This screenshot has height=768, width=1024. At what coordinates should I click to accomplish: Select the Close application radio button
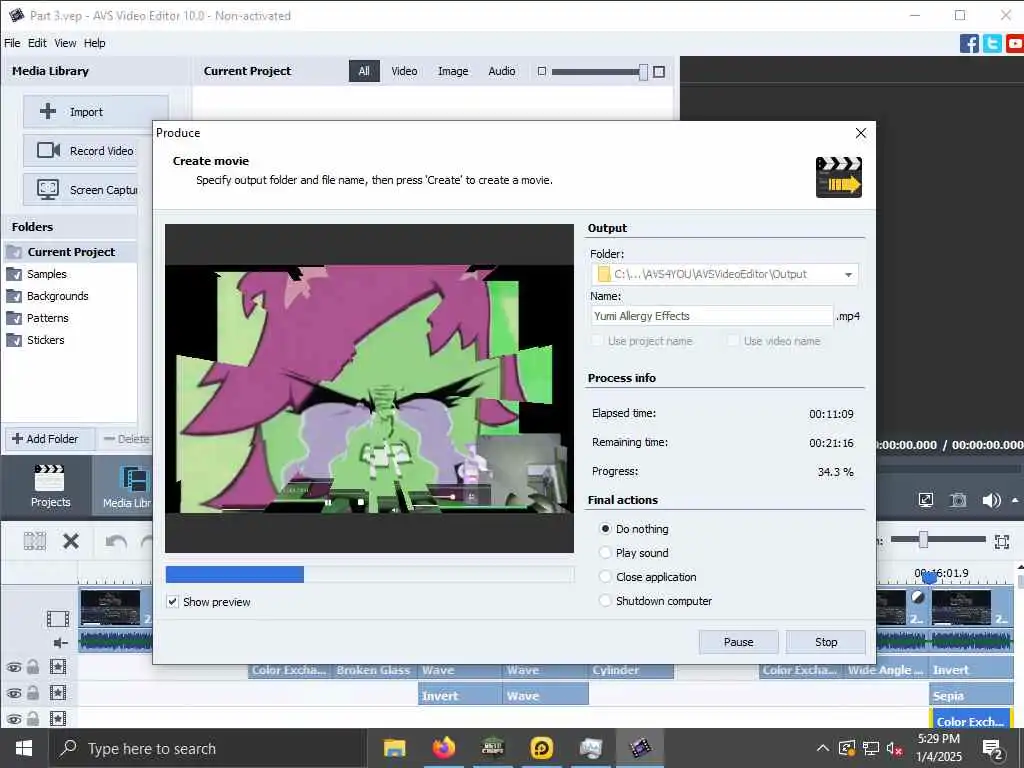coord(605,577)
